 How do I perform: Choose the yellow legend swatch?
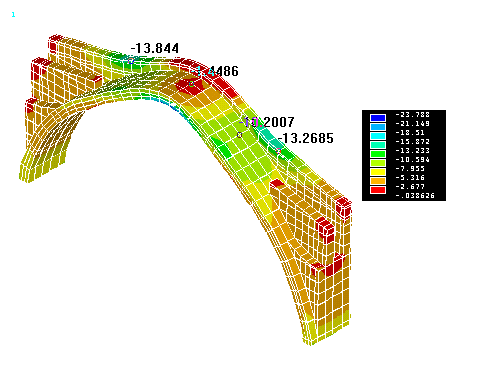point(378,172)
